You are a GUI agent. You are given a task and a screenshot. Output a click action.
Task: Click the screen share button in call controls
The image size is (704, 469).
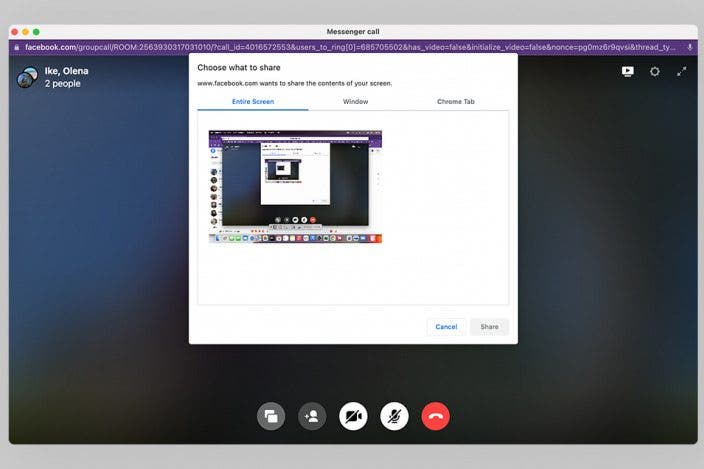(x=271, y=416)
